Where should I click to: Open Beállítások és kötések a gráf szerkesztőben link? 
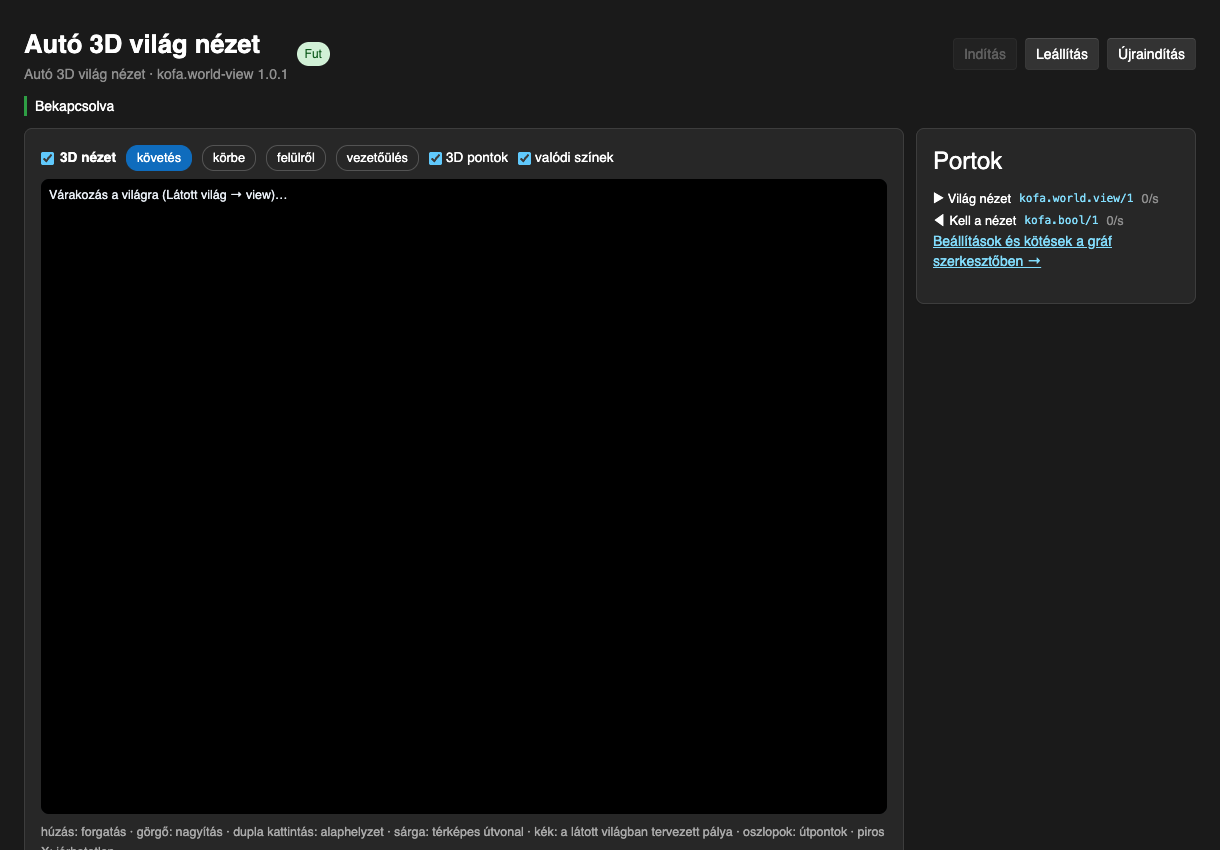(1022, 251)
